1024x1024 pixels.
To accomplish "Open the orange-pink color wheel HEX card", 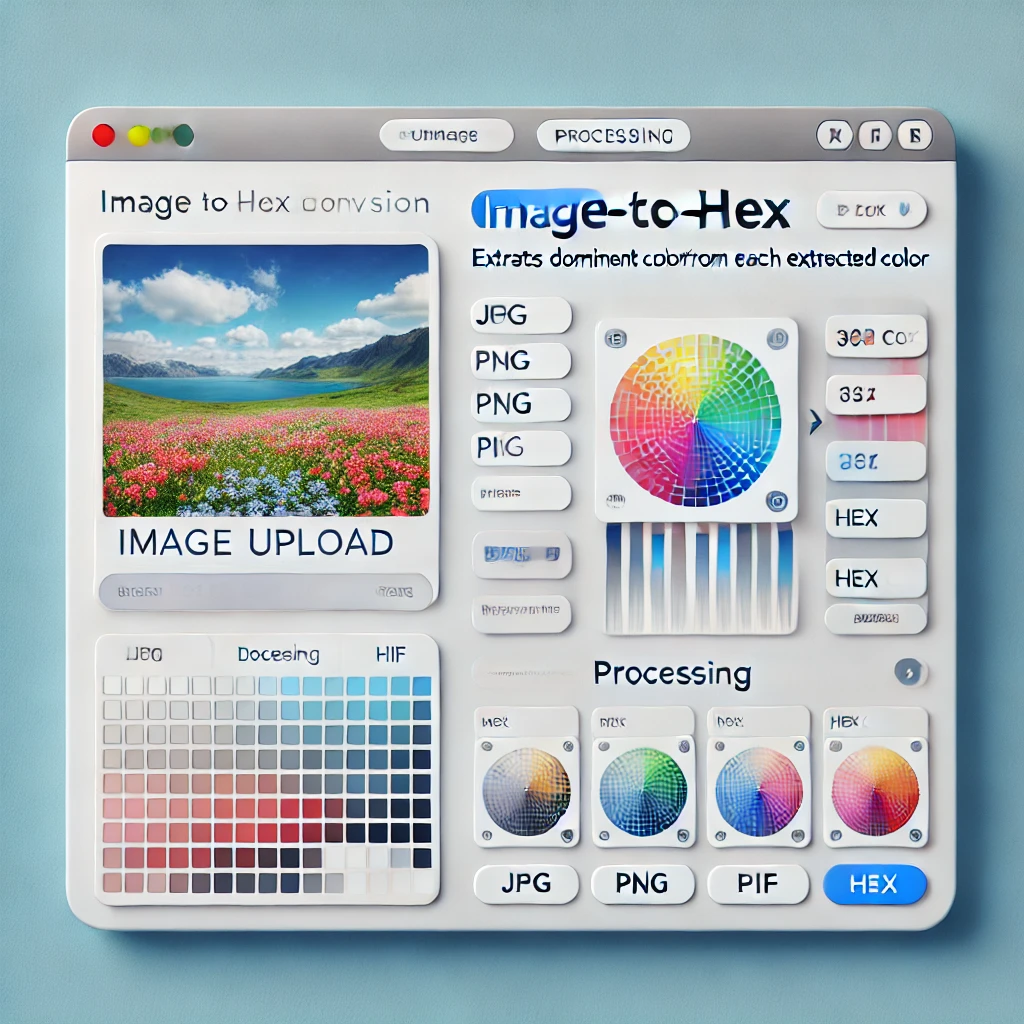I will [x=875, y=777].
